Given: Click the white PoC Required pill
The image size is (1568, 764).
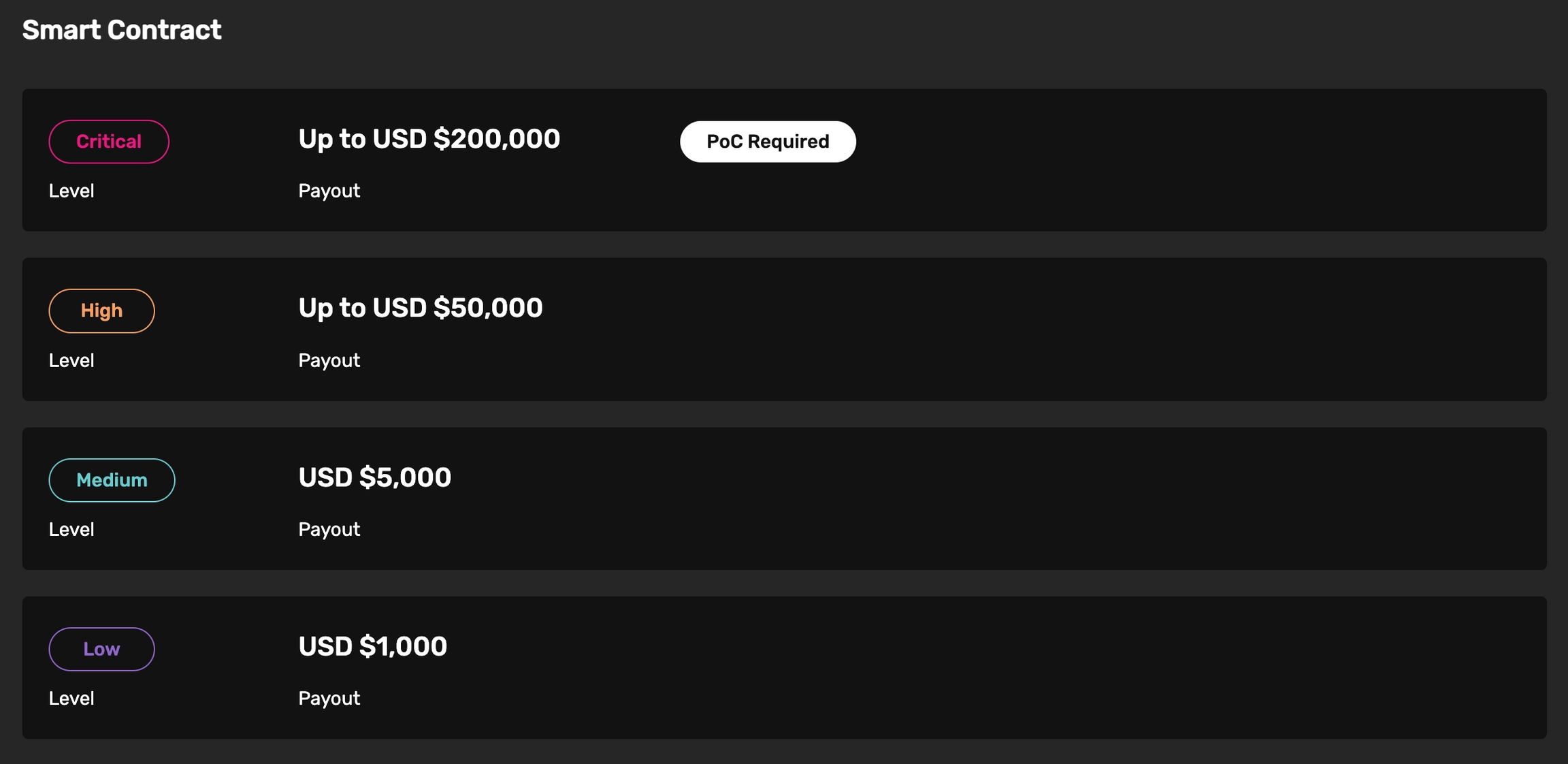Looking at the screenshot, I should [768, 142].
